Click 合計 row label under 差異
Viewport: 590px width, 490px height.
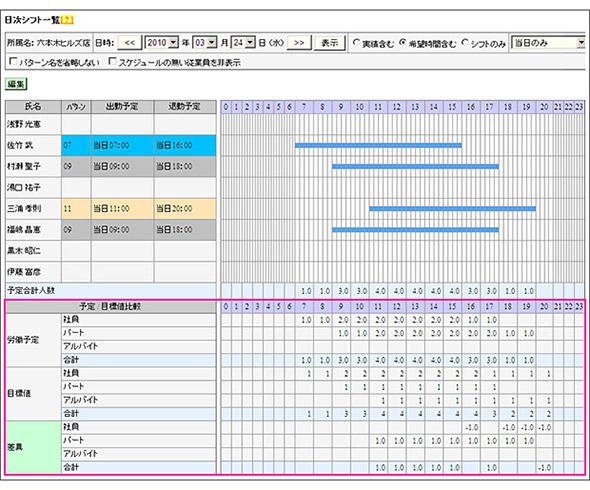pos(71,467)
